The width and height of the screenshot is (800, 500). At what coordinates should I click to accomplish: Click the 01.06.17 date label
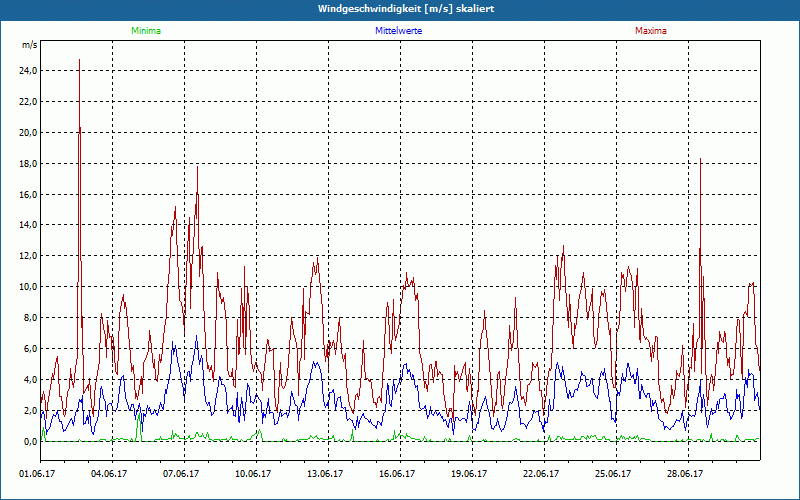[37, 474]
